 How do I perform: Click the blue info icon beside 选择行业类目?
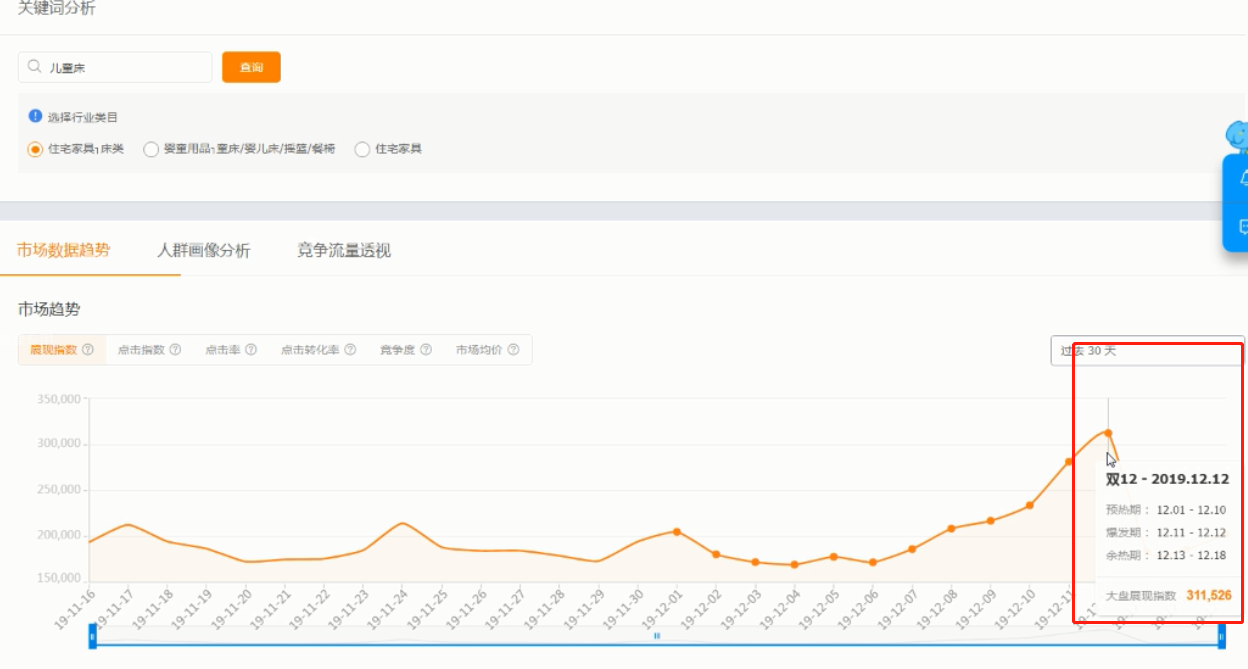[x=36, y=116]
